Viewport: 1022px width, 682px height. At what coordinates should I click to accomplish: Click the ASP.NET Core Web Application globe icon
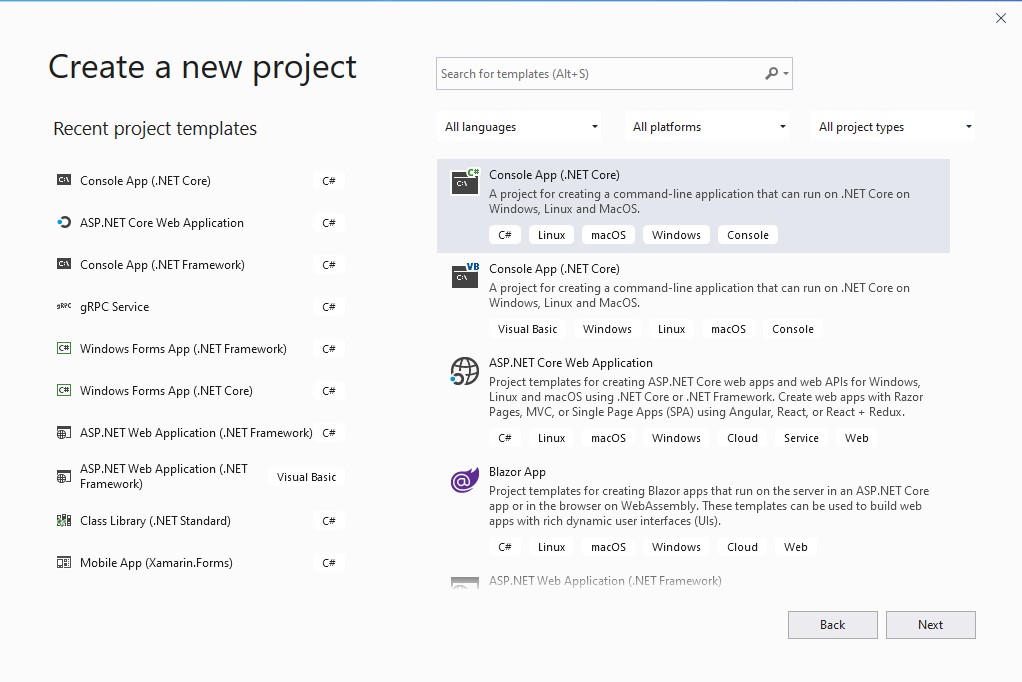(464, 371)
